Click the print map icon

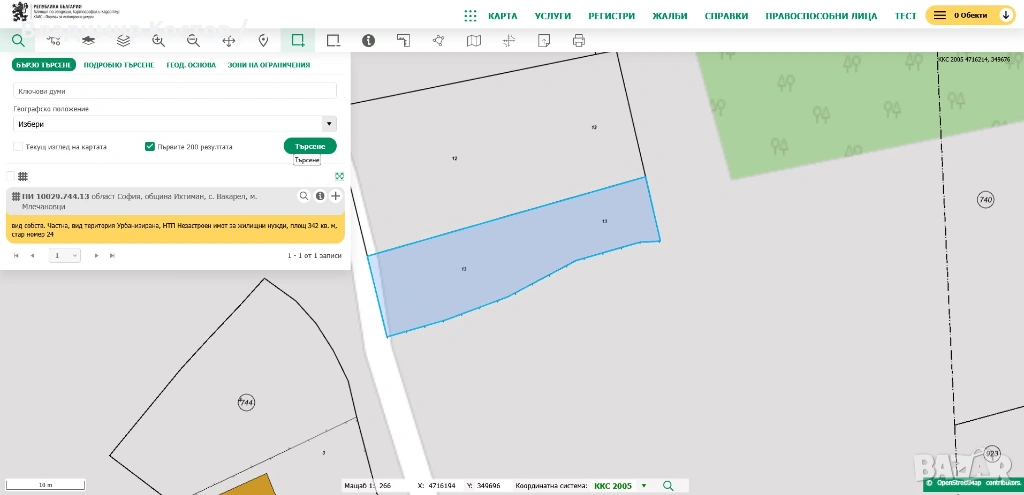click(578, 41)
